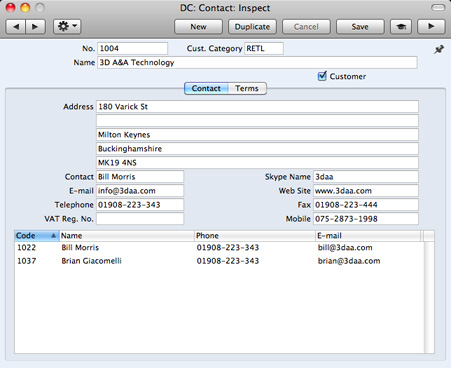Click the pin attachment icon

(439, 50)
